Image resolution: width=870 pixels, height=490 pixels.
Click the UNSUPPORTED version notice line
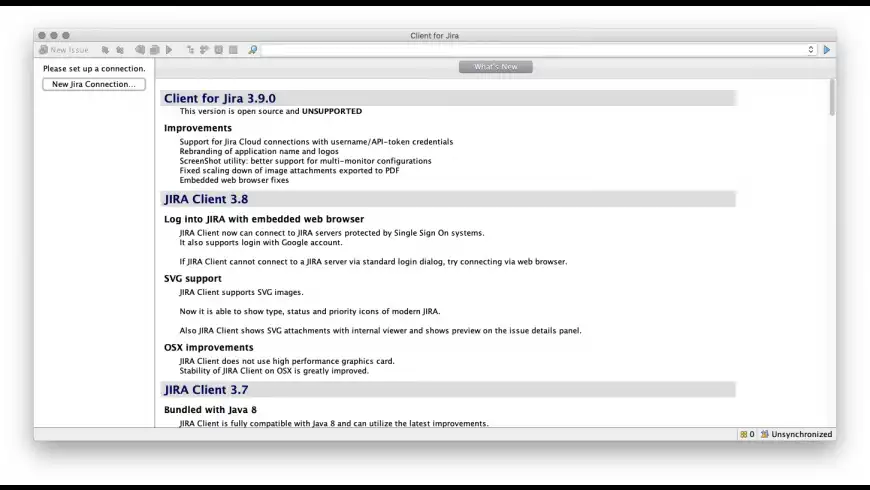point(271,112)
